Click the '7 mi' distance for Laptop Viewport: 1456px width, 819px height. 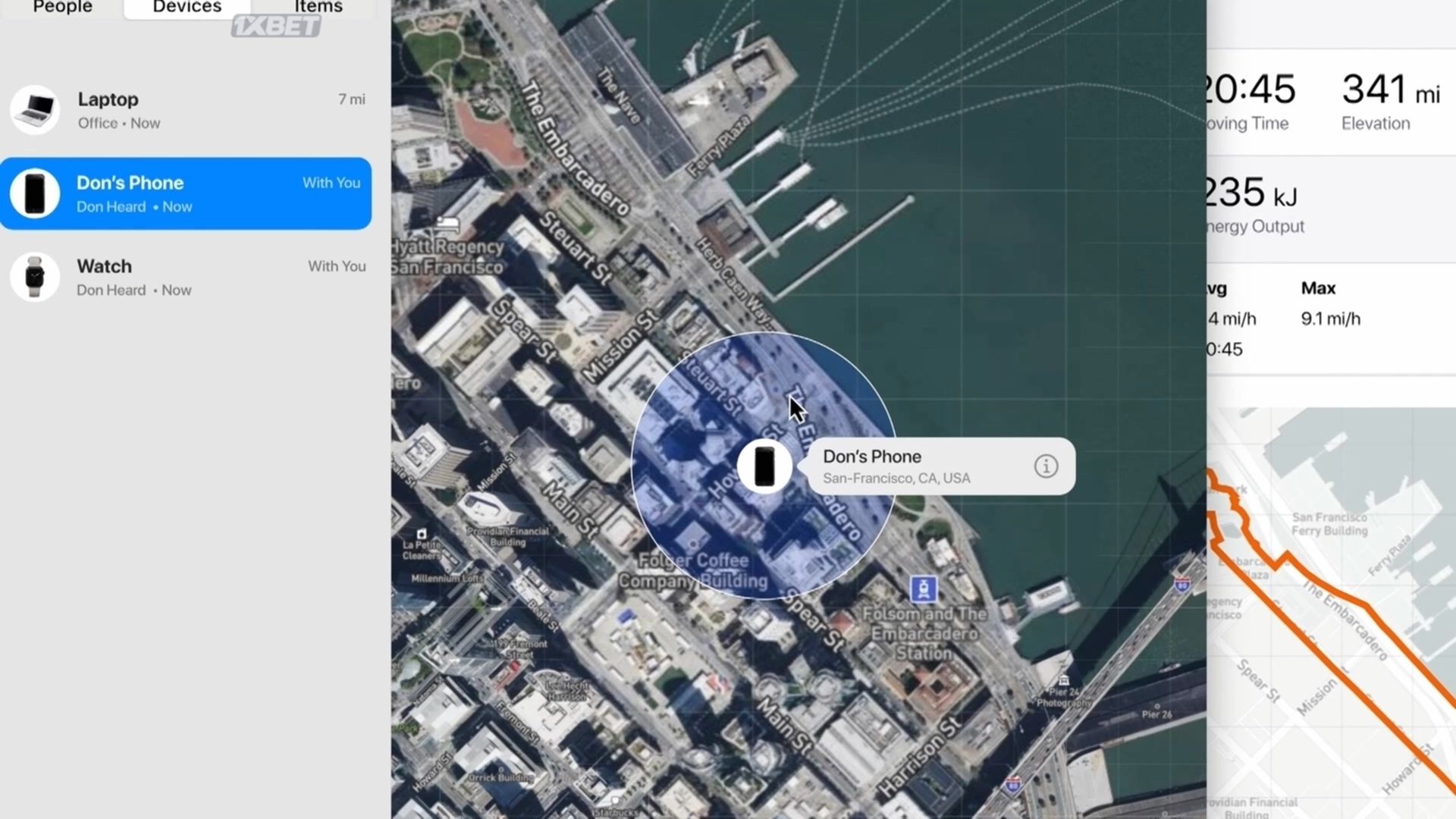point(352,99)
